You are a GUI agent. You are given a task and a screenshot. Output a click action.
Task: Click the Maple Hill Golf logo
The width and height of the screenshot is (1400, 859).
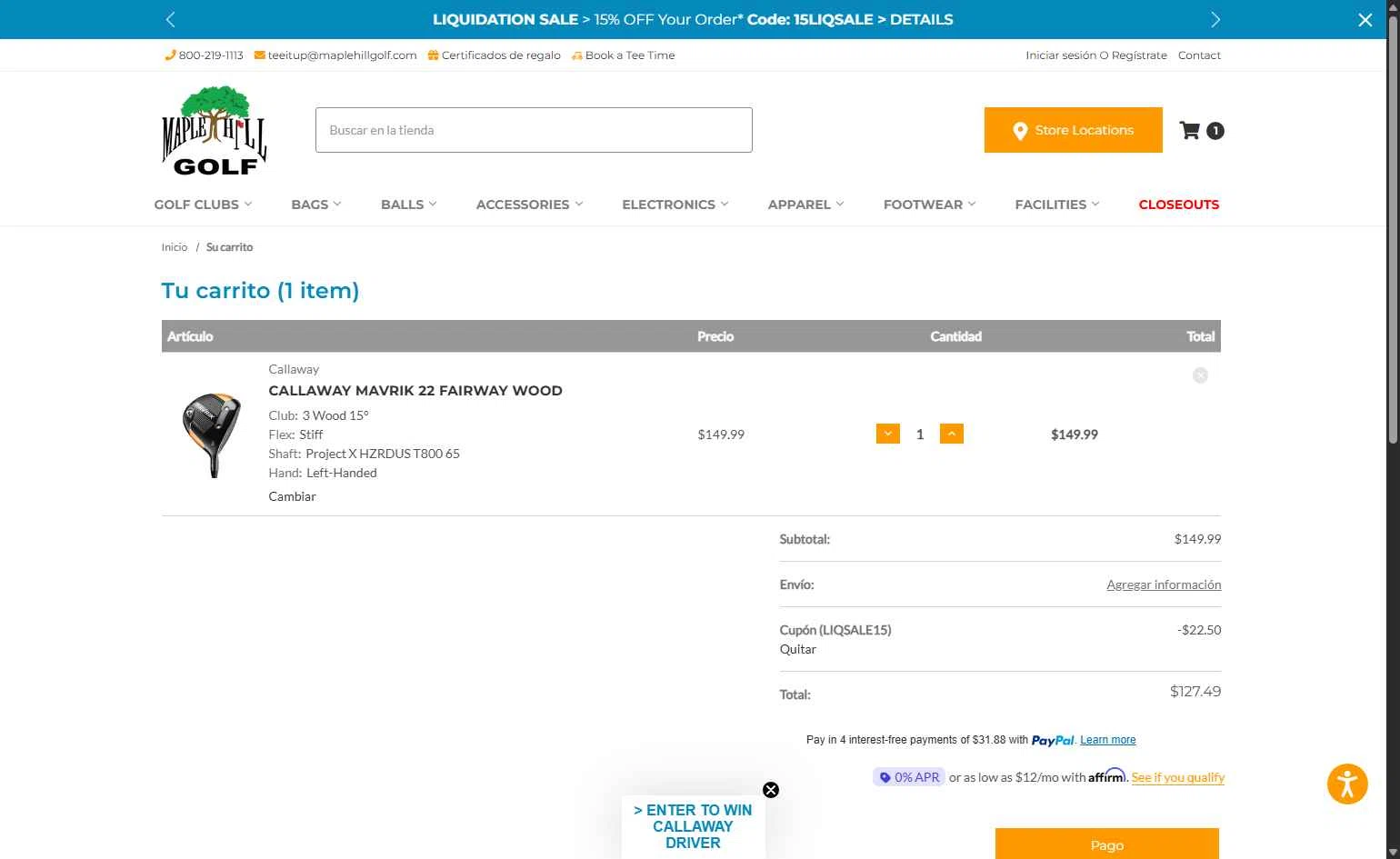click(x=215, y=130)
